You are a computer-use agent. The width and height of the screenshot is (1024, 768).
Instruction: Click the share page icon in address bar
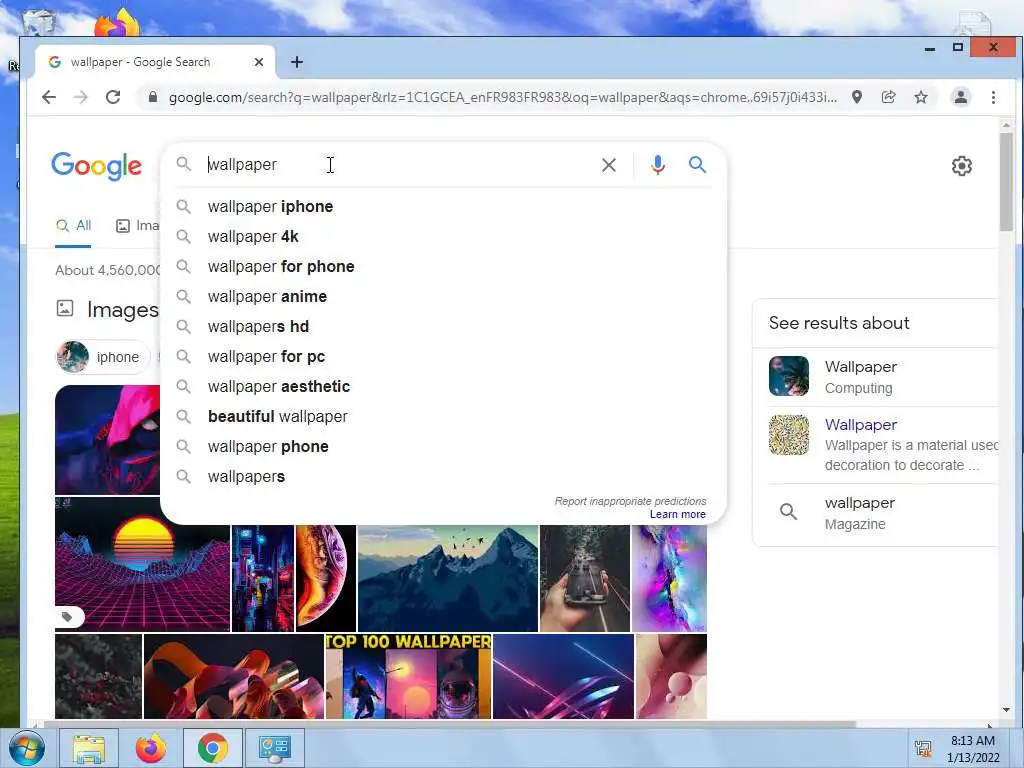tap(889, 97)
